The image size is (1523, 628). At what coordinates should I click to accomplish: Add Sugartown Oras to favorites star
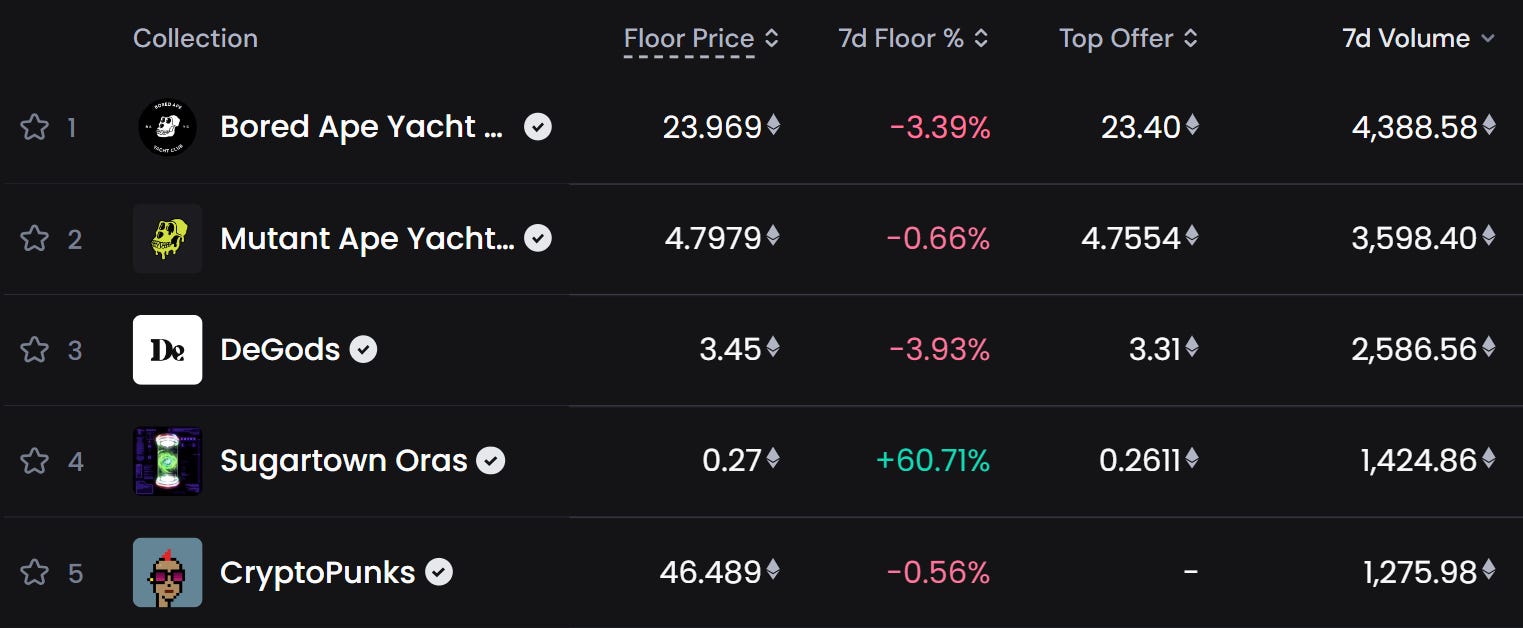(34, 460)
